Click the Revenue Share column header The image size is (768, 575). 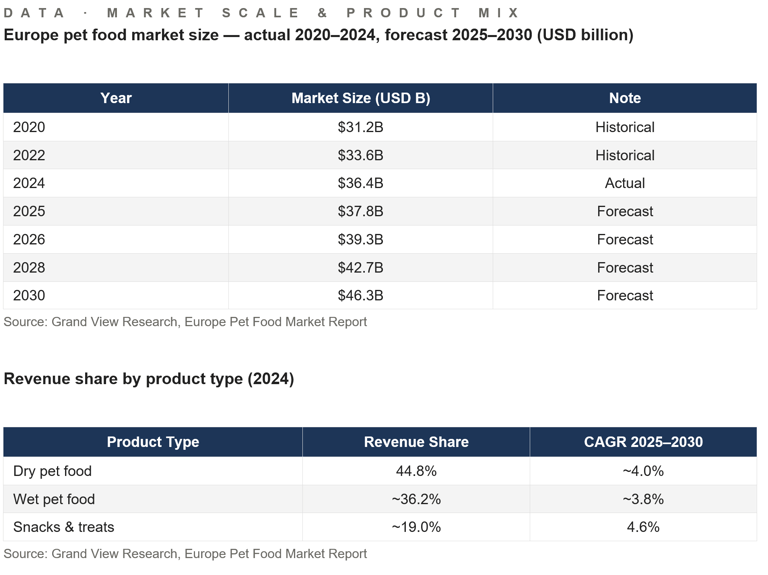coord(416,442)
